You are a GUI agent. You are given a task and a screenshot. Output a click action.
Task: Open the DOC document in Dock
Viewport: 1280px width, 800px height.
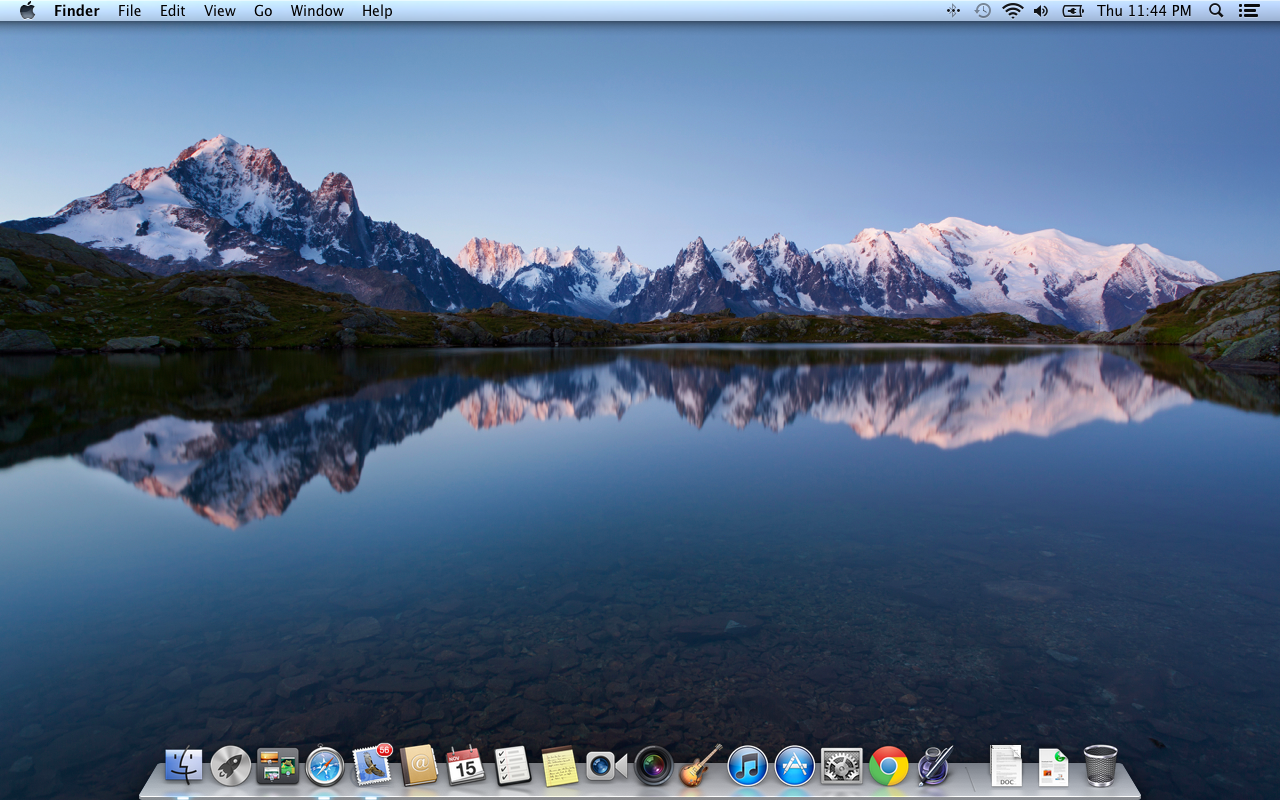point(1006,766)
